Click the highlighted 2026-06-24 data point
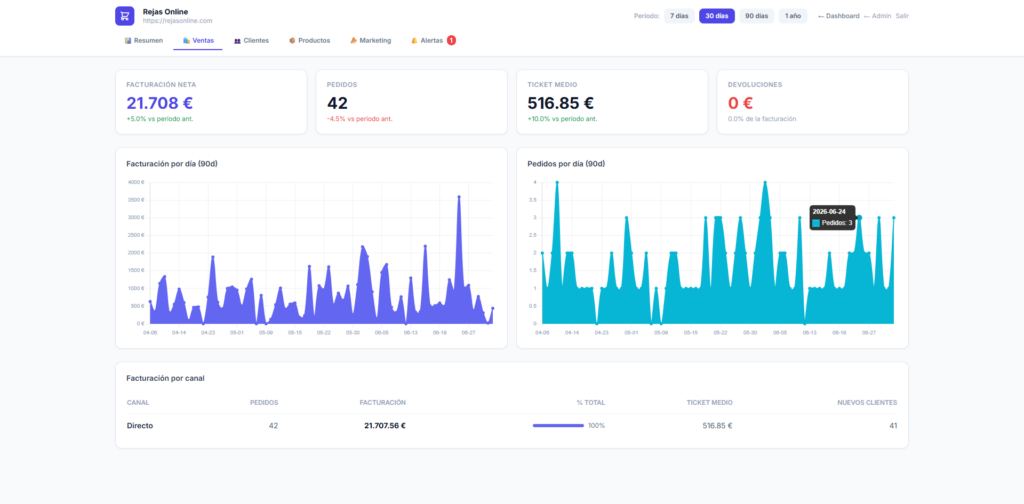 (x=859, y=217)
